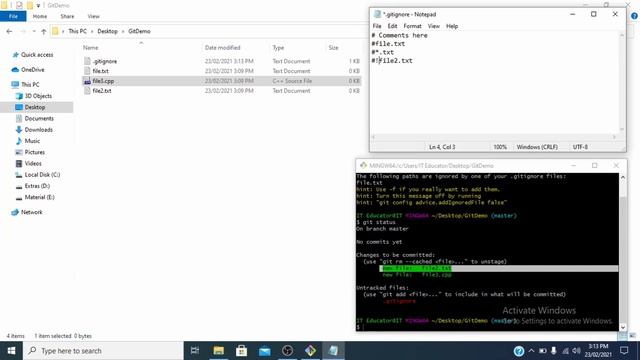Click the Git Bash title bar icon

coord(363,165)
